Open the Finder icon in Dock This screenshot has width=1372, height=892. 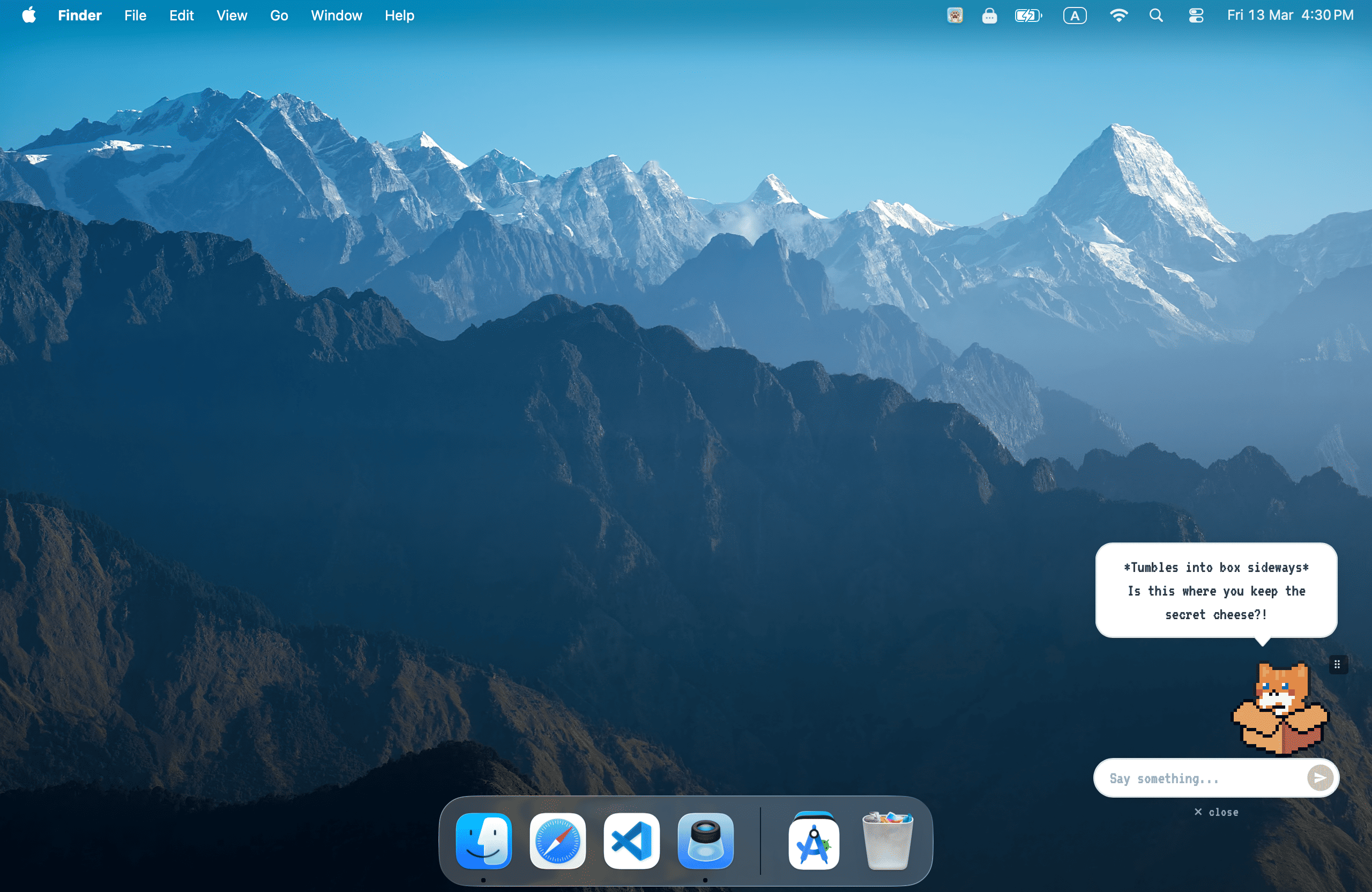(483, 841)
